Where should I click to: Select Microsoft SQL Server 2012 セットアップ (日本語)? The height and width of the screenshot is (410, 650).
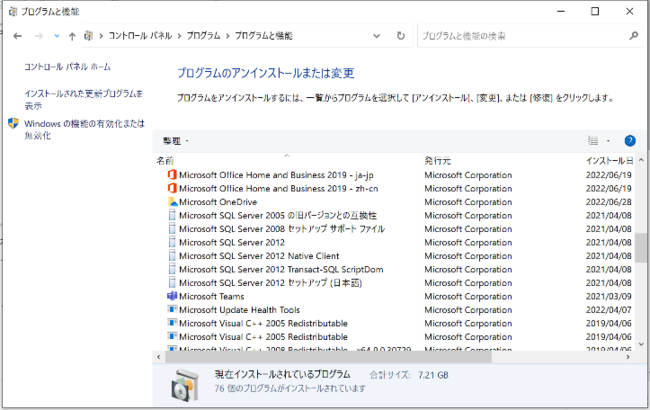(x=270, y=283)
